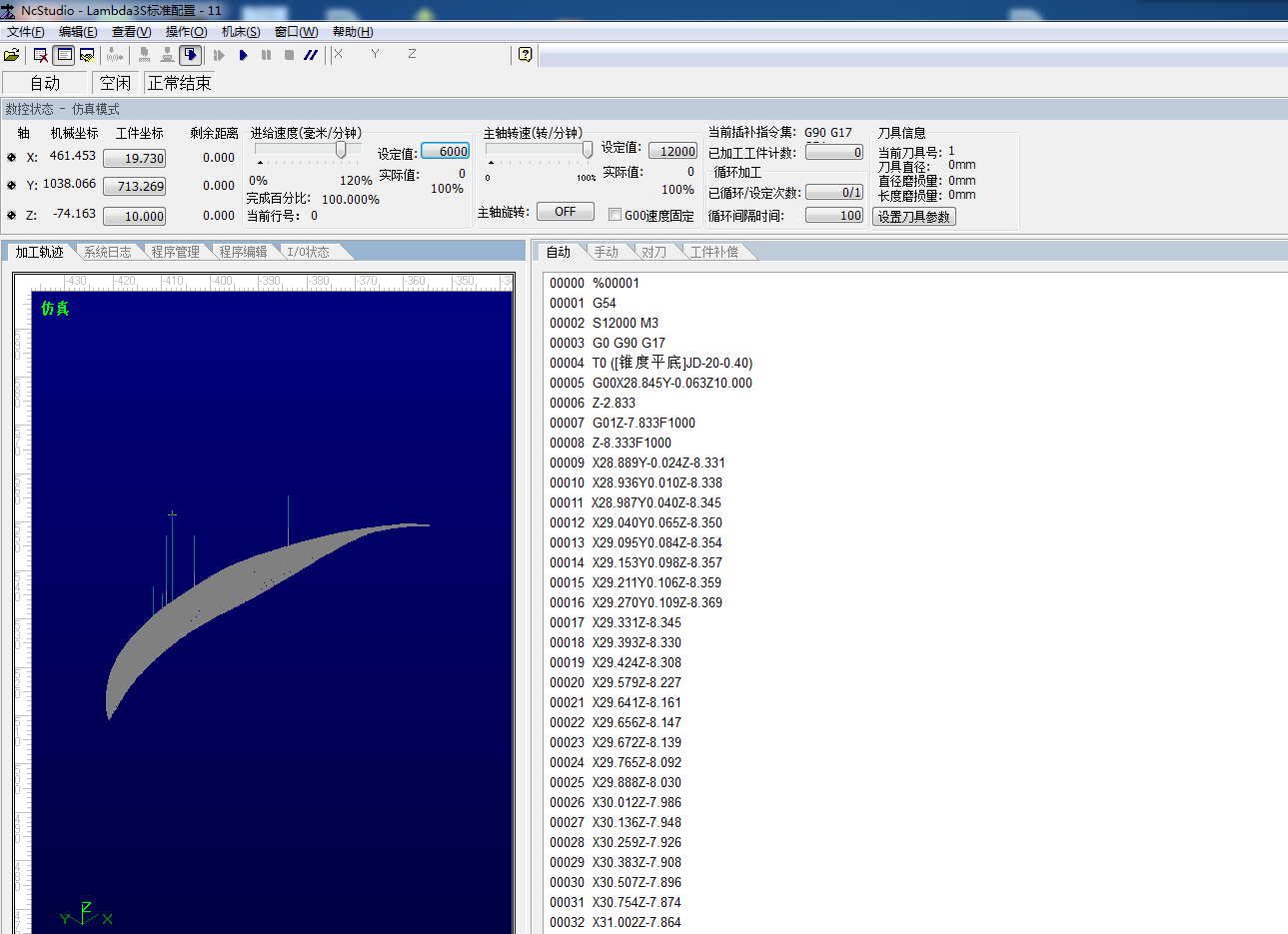Screen dimensions: 1288x934
Task: Click the feed rate 设定值 6000 button
Action: (x=446, y=151)
